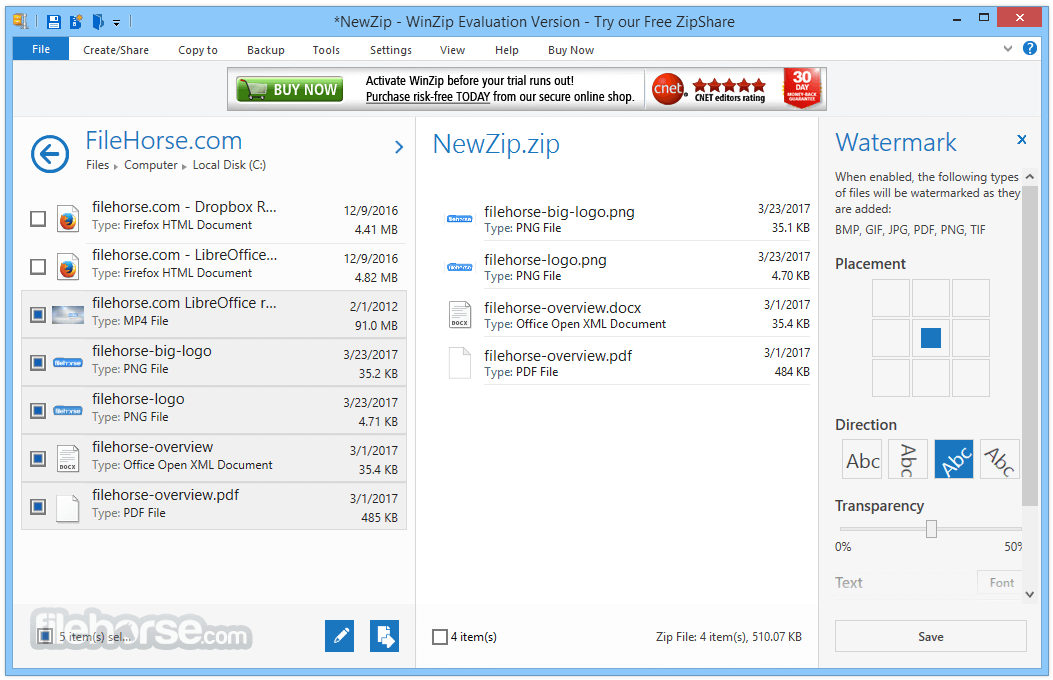Select the top-left placement cell
This screenshot has height=680, width=1053.
click(x=890, y=298)
